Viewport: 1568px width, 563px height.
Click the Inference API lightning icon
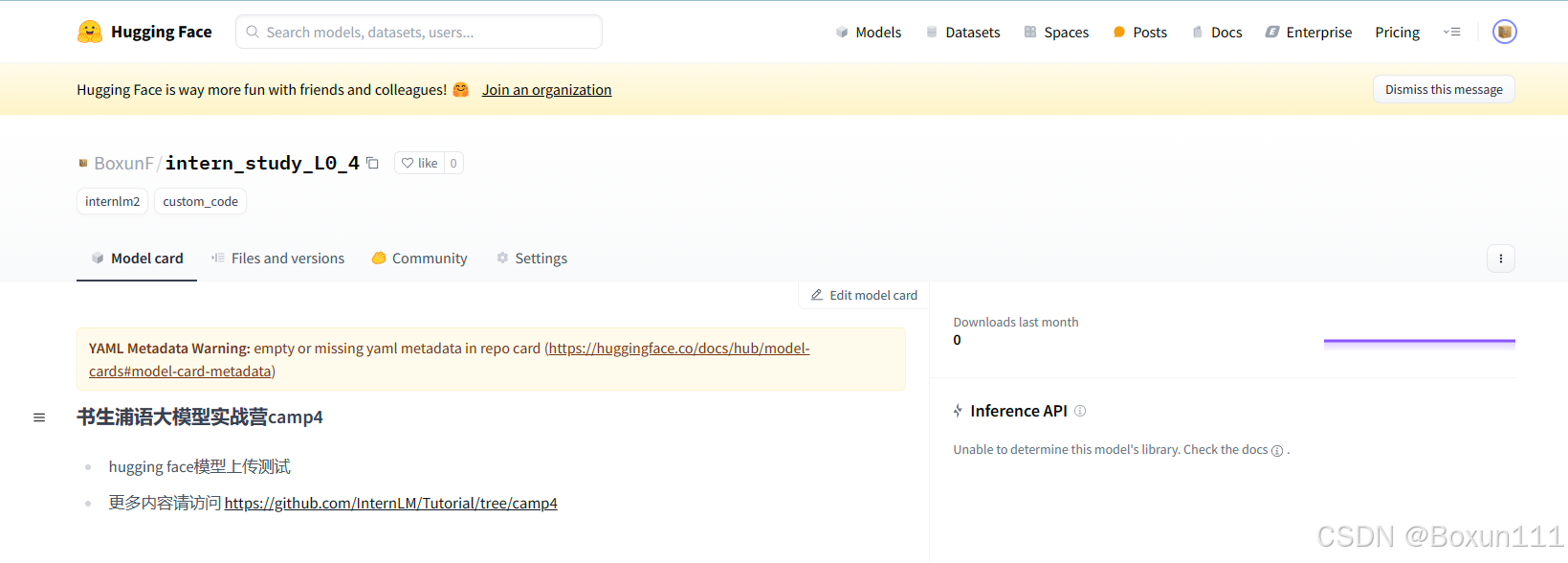[x=958, y=411]
